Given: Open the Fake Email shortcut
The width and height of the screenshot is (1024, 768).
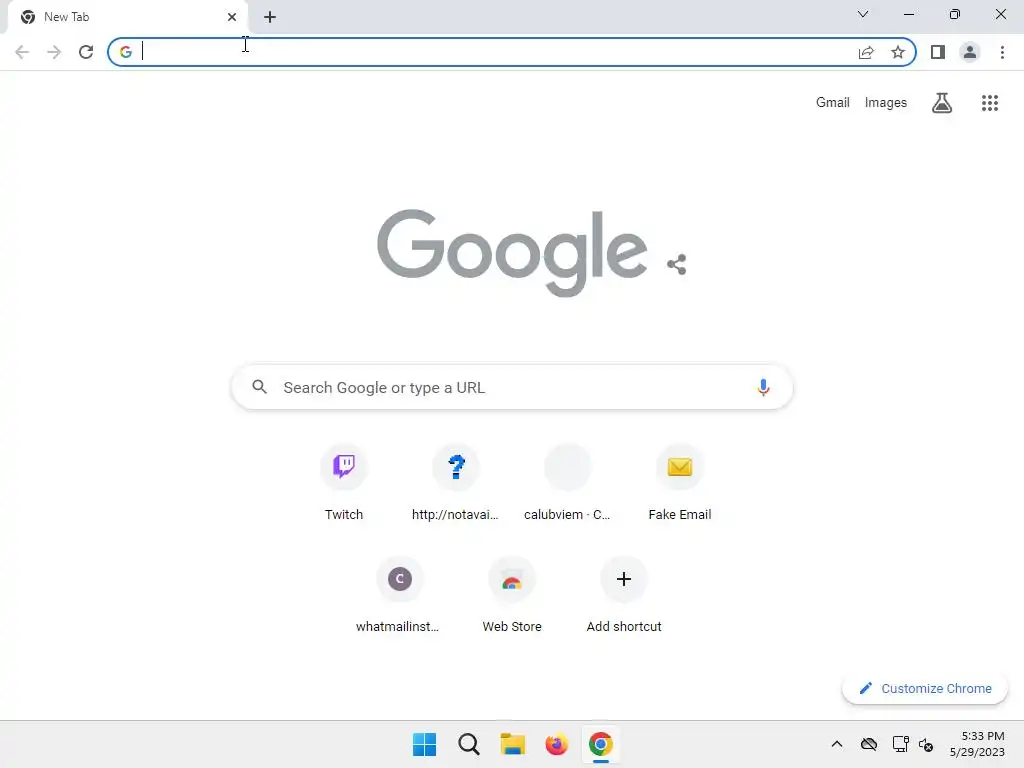Looking at the screenshot, I should click(x=680, y=483).
